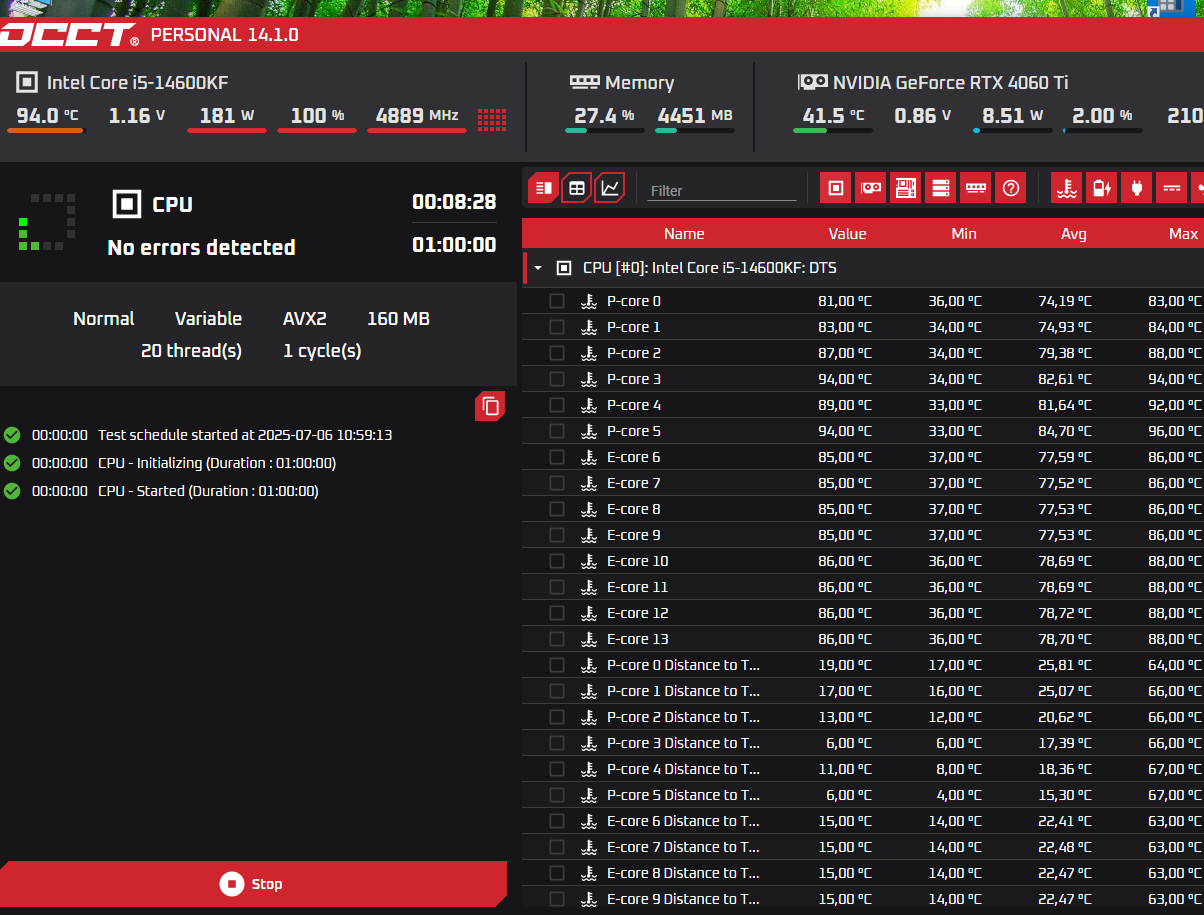Viewport: 1204px width, 915px height.
Task: Tick the P-core 0 checkbox
Action: click(557, 301)
